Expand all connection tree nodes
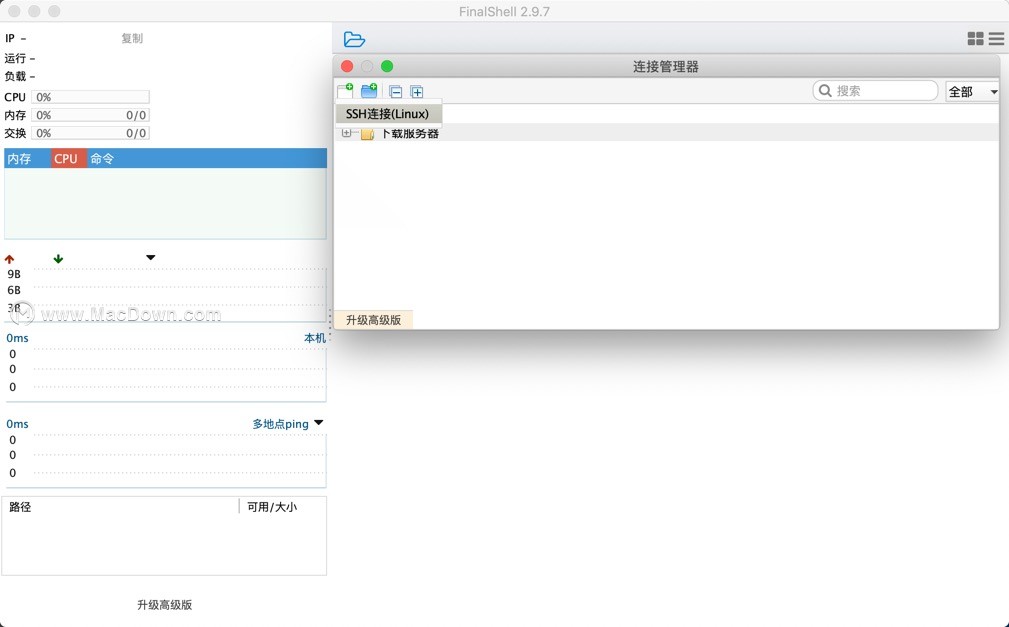 click(x=417, y=91)
